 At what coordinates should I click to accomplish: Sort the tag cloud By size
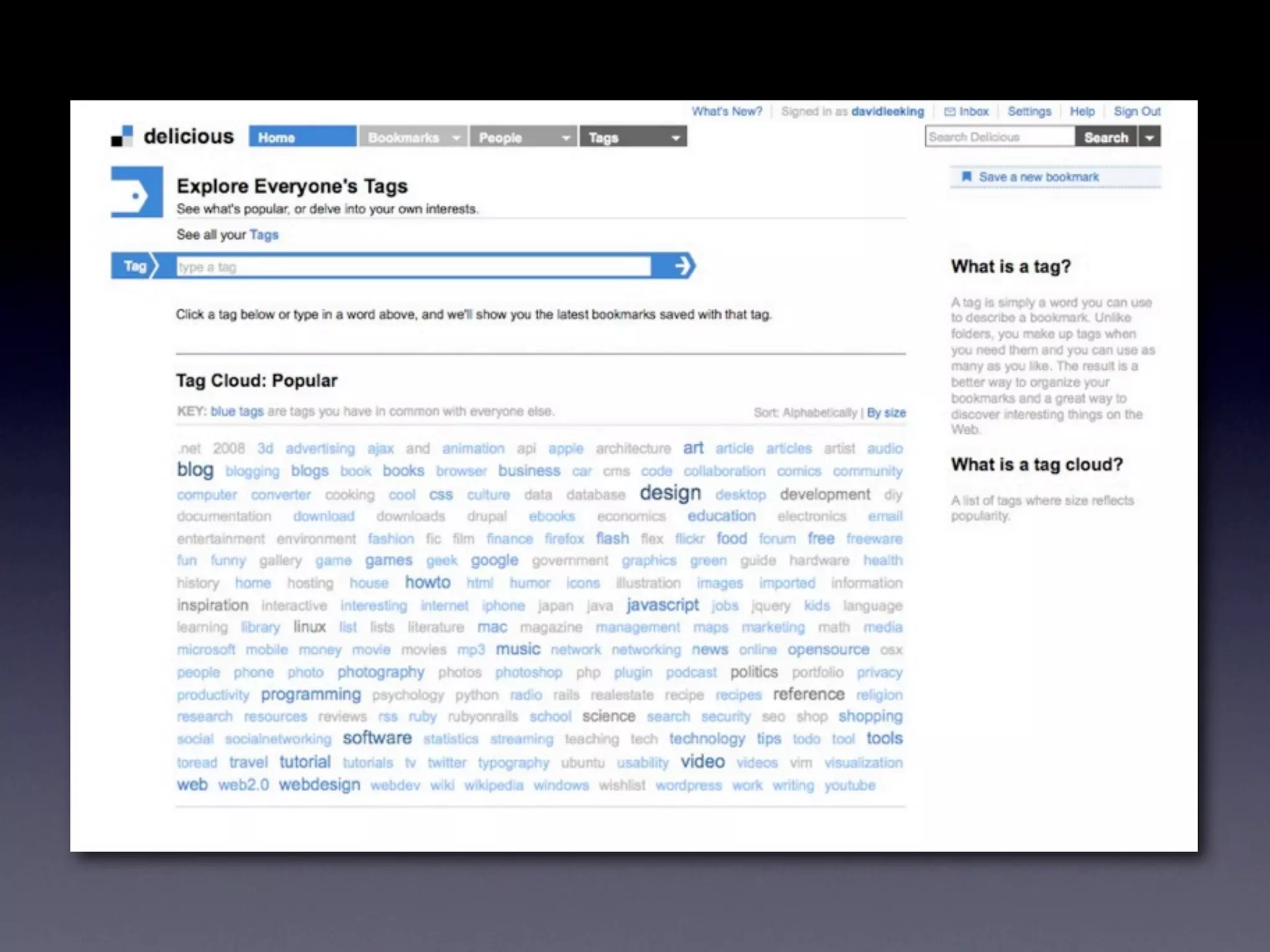[x=886, y=413]
